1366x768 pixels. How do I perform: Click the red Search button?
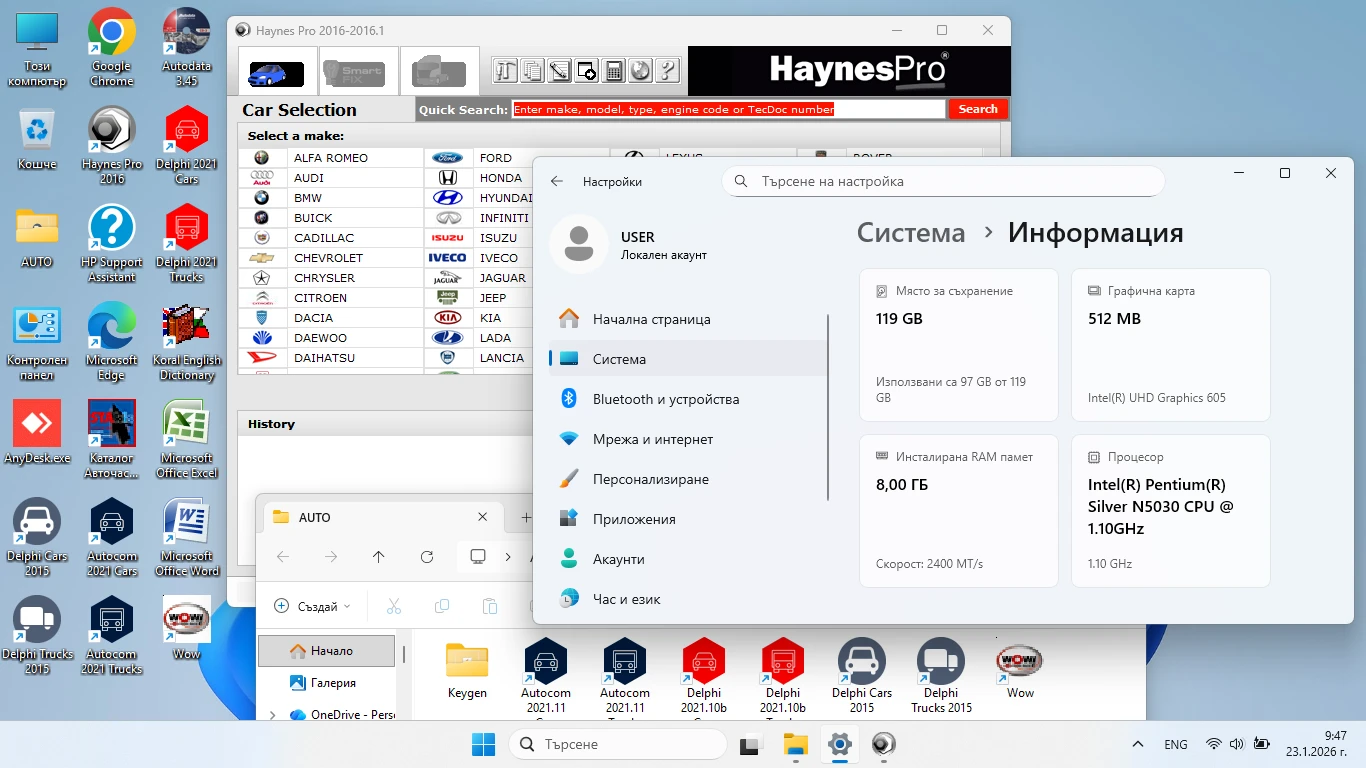pyautogui.click(x=977, y=109)
